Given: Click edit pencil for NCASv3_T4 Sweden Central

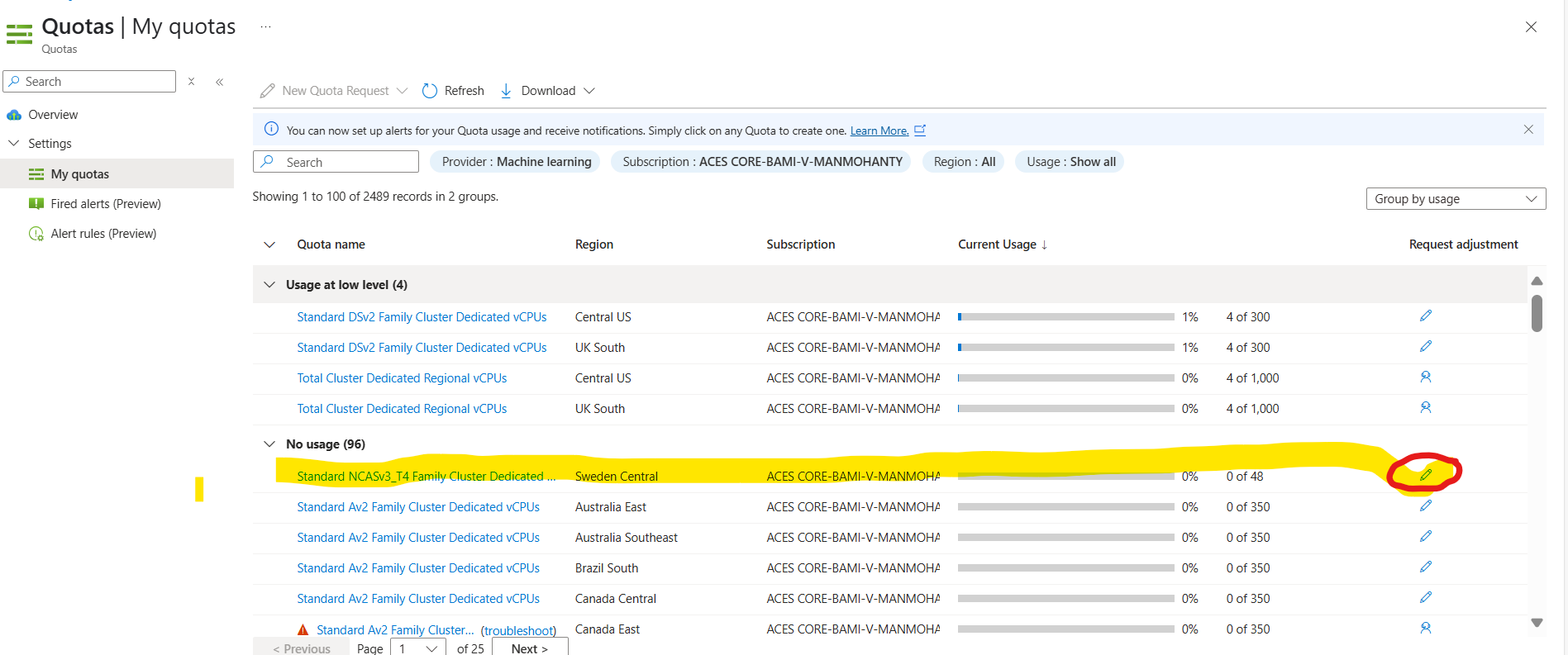Looking at the screenshot, I should [1425, 475].
